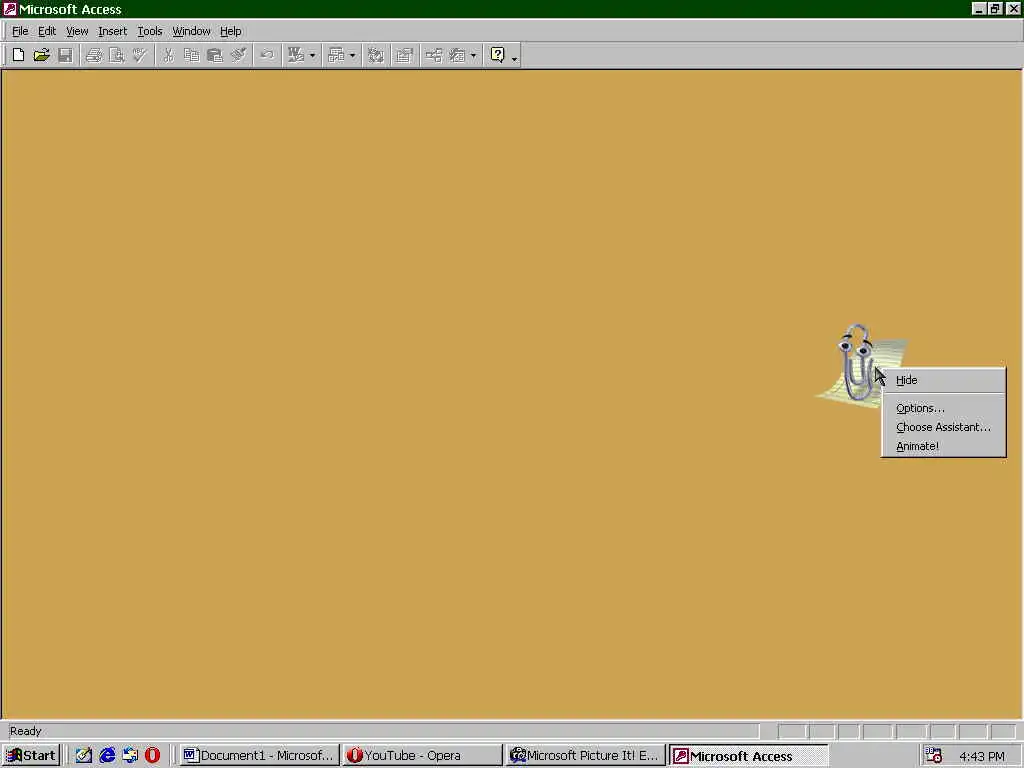Create a new database with the New icon
This screenshot has width=1024, height=768.
(x=18, y=56)
